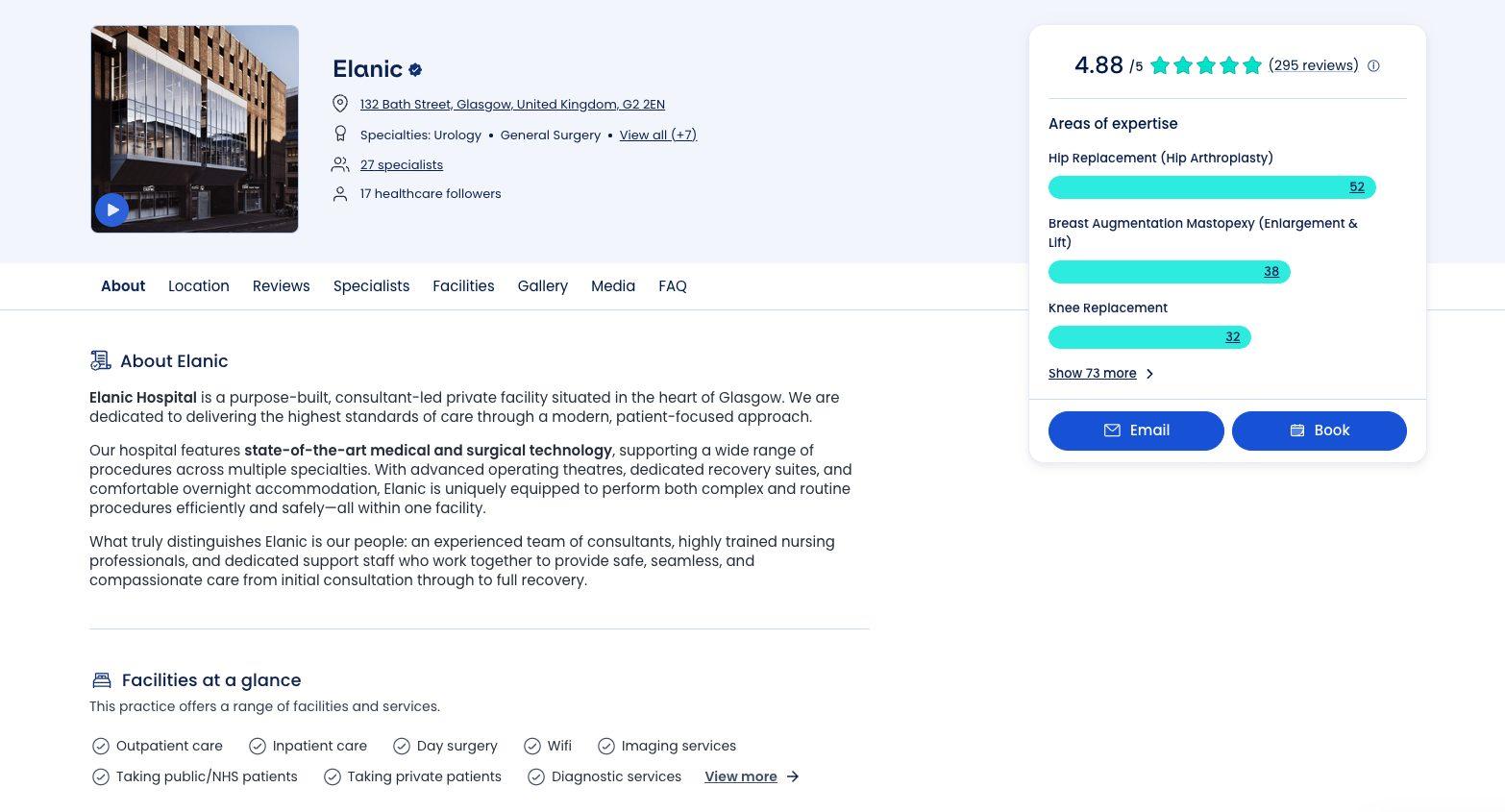Image resolution: width=1505 pixels, height=812 pixels.
Task: Click the Facilities bed icon
Action: click(x=102, y=680)
